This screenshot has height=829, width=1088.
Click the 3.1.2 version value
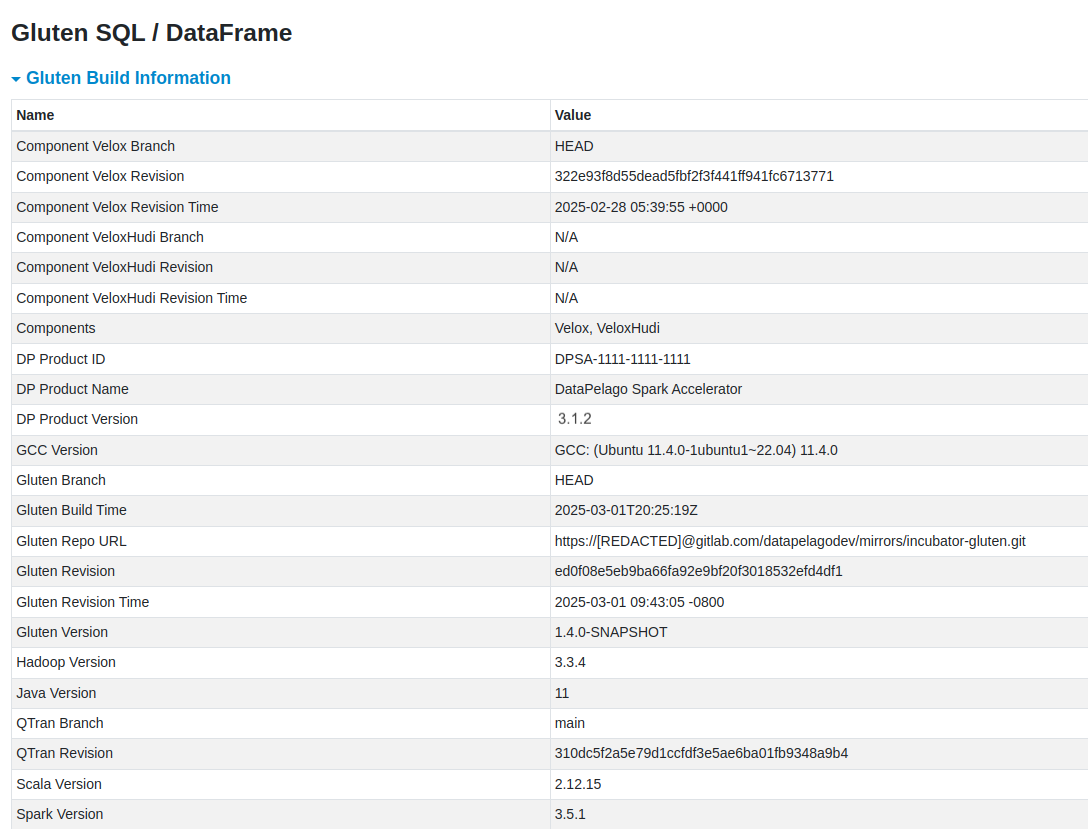575,419
